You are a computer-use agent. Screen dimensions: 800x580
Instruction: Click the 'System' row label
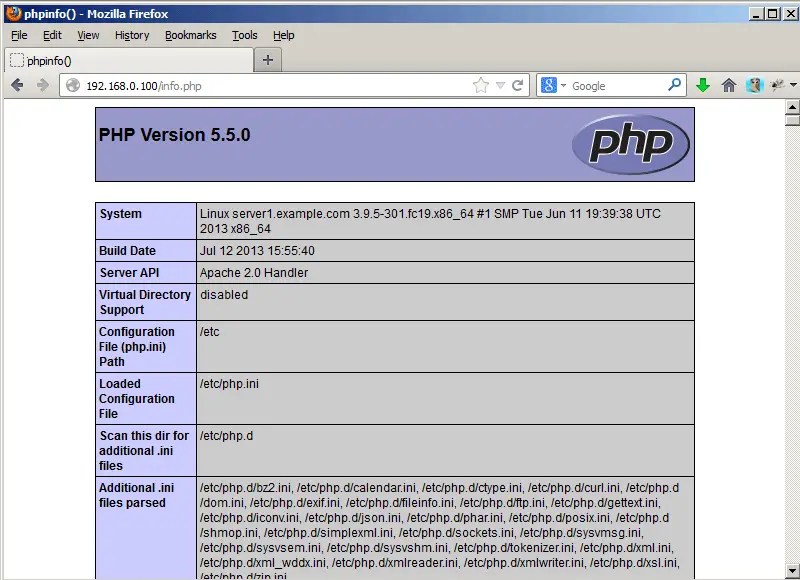(121, 214)
